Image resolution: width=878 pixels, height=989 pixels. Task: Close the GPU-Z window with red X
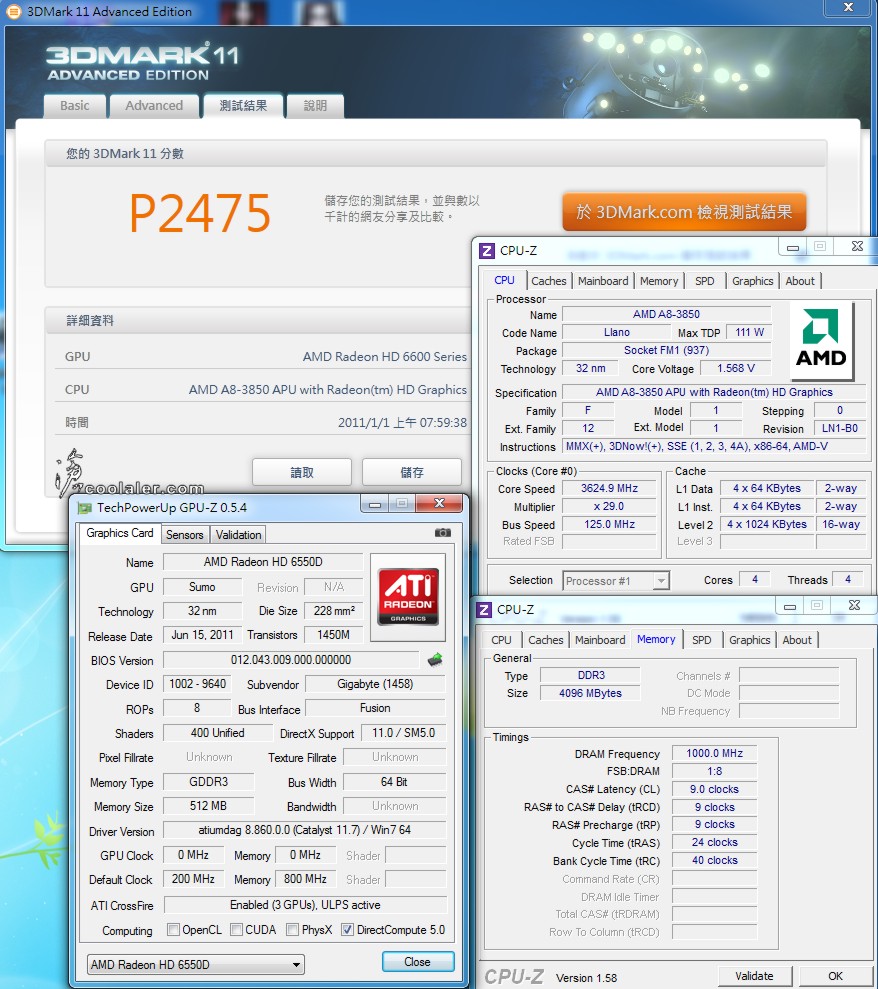[440, 503]
